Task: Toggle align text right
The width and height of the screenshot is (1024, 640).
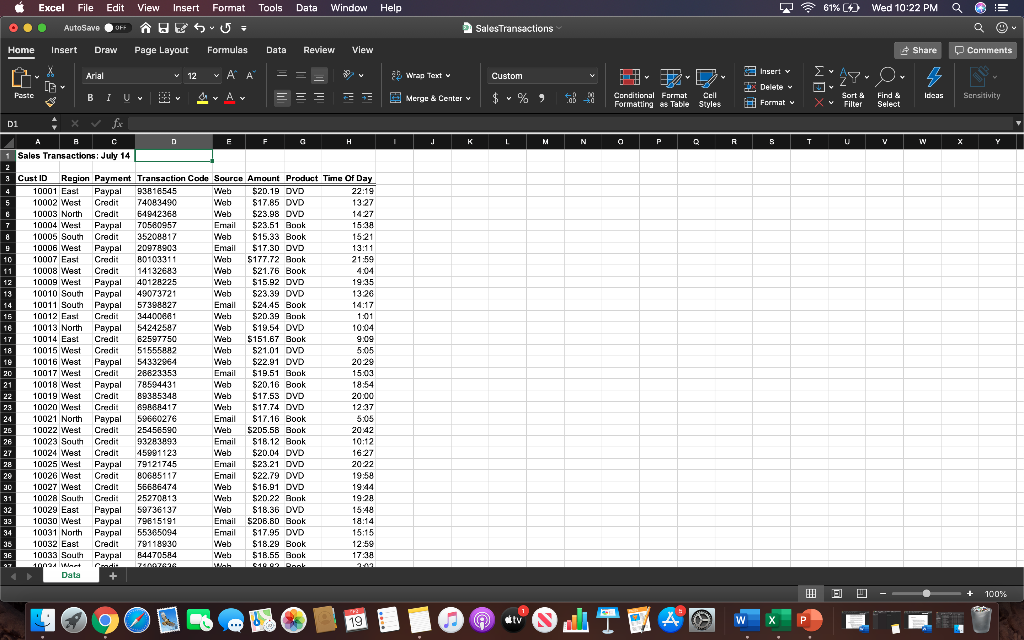Action: tap(319, 98)
